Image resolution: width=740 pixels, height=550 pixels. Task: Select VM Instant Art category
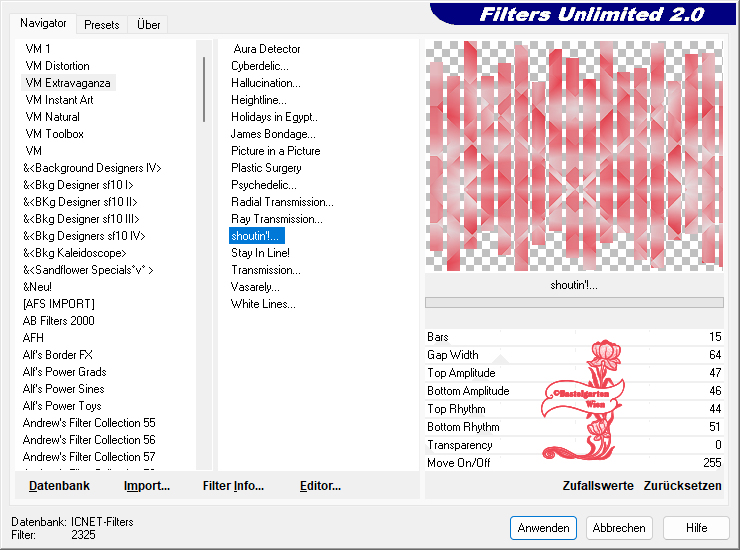pyautogui.click(x=59, y=100)
